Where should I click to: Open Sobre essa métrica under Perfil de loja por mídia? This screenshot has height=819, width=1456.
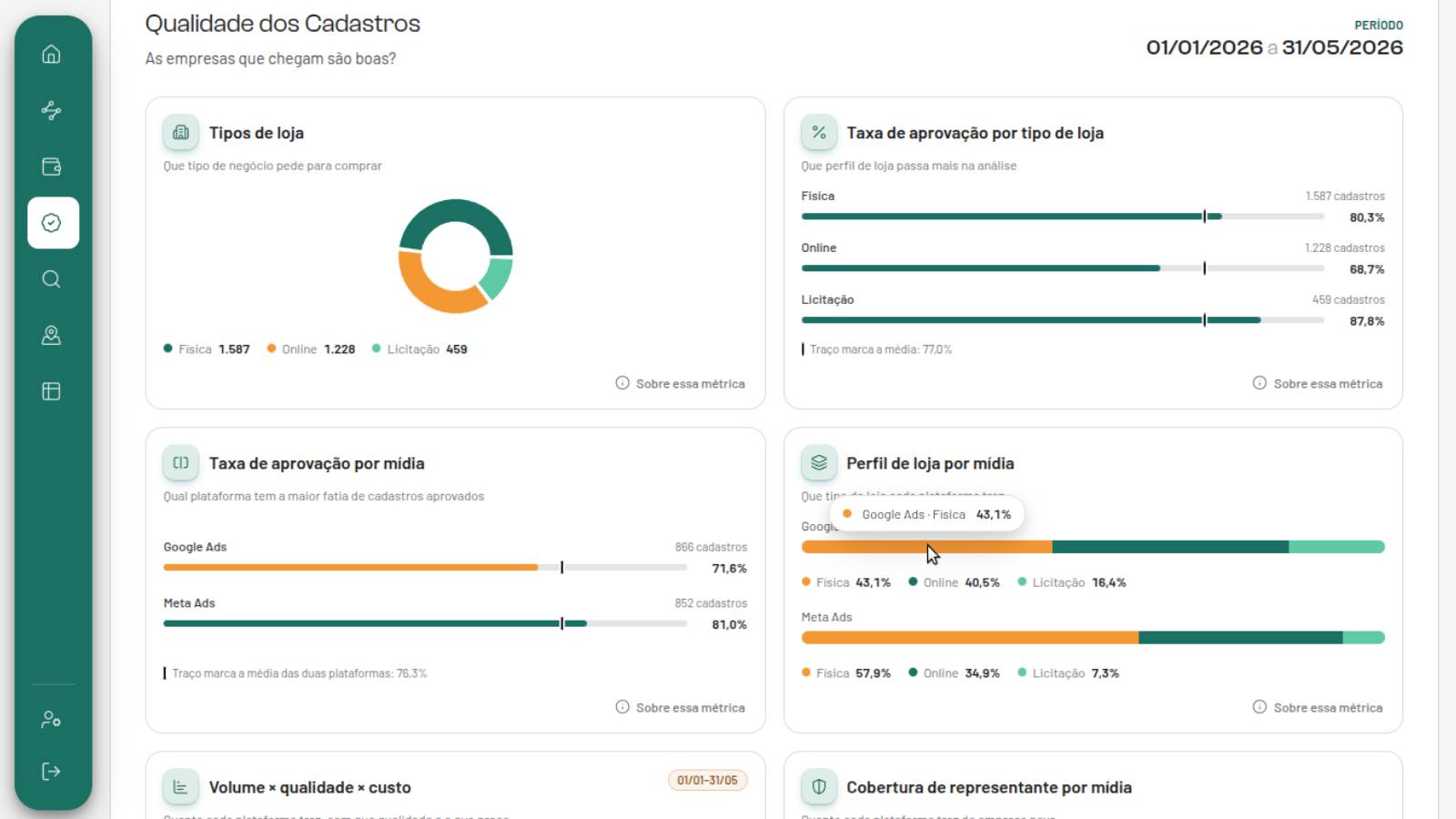coord(1318,708)
